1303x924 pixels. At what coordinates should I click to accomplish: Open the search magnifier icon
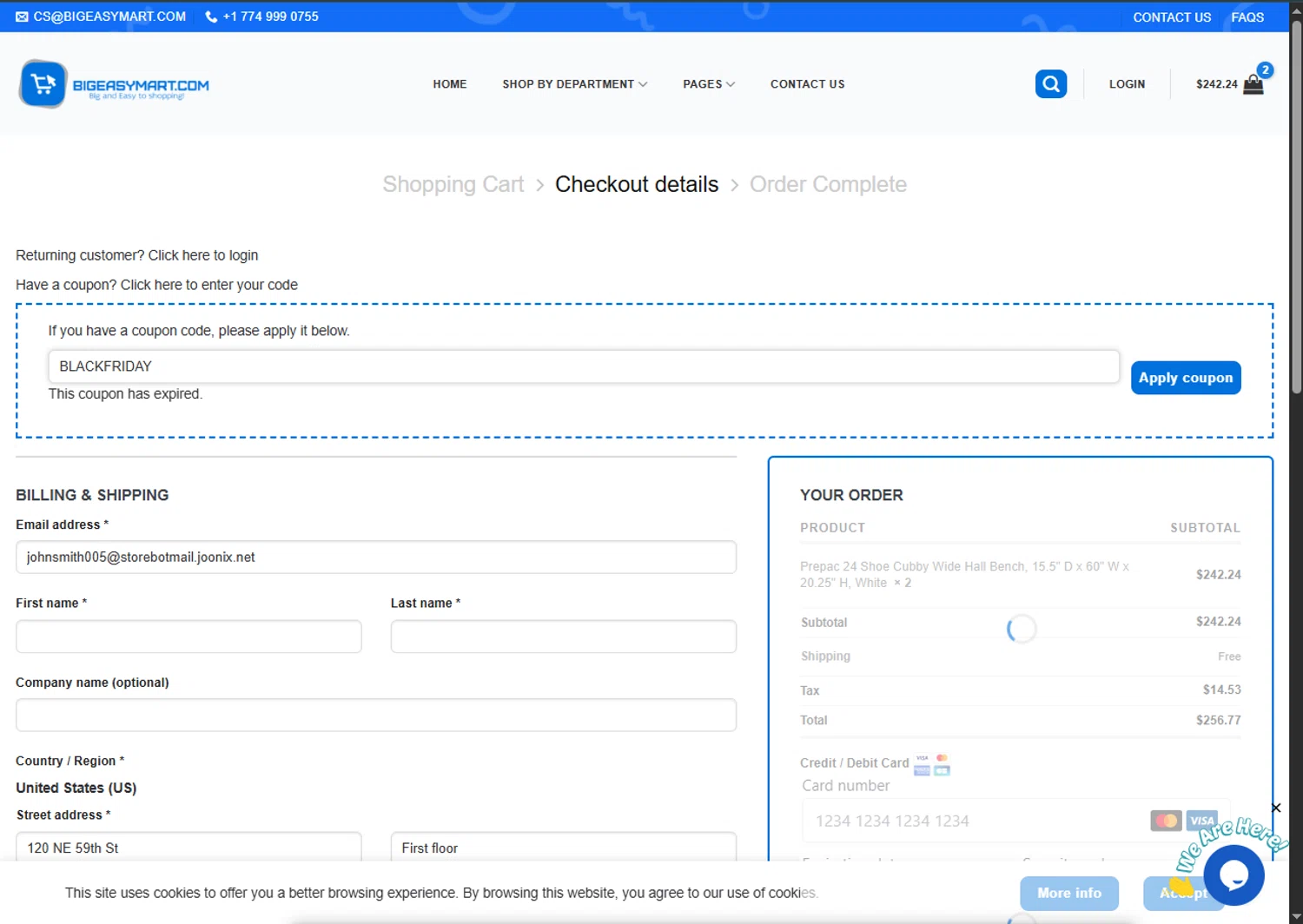tap(1050, 84)
